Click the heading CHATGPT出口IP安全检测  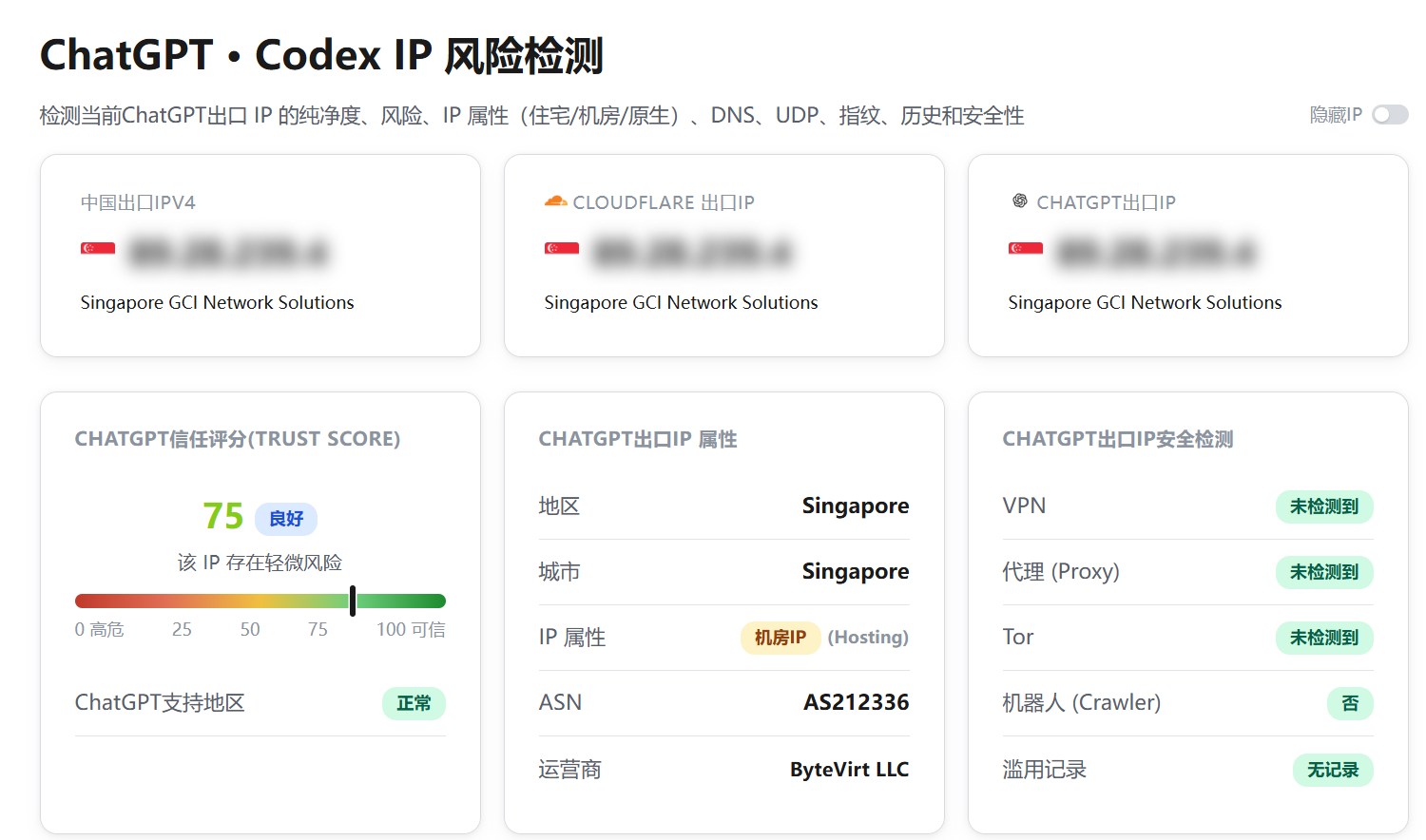tap(1118, 439)
